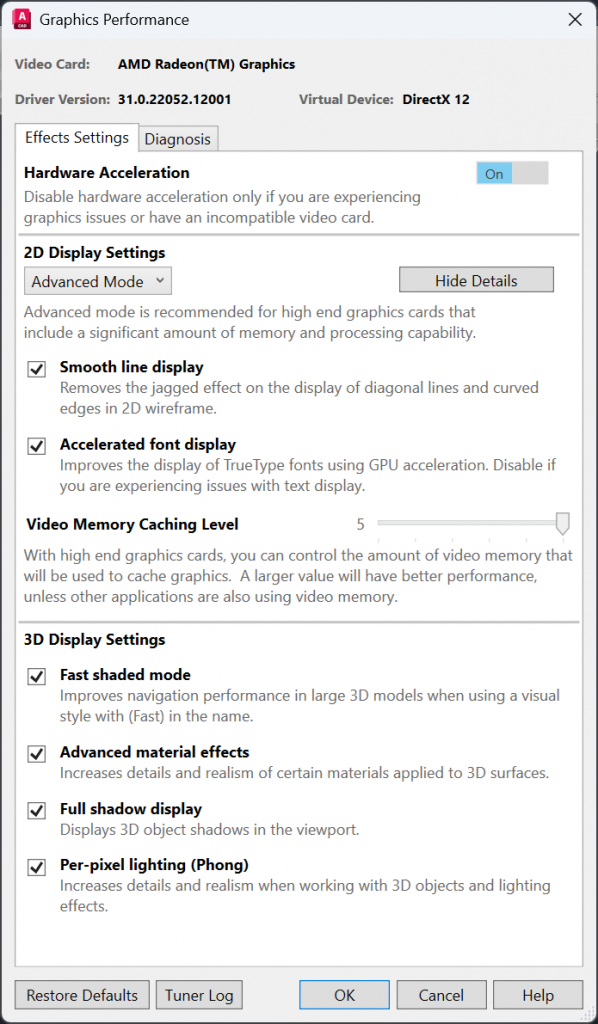
Task: Toggle Hardware Acceleration switch off
Action: click(512, 174)
